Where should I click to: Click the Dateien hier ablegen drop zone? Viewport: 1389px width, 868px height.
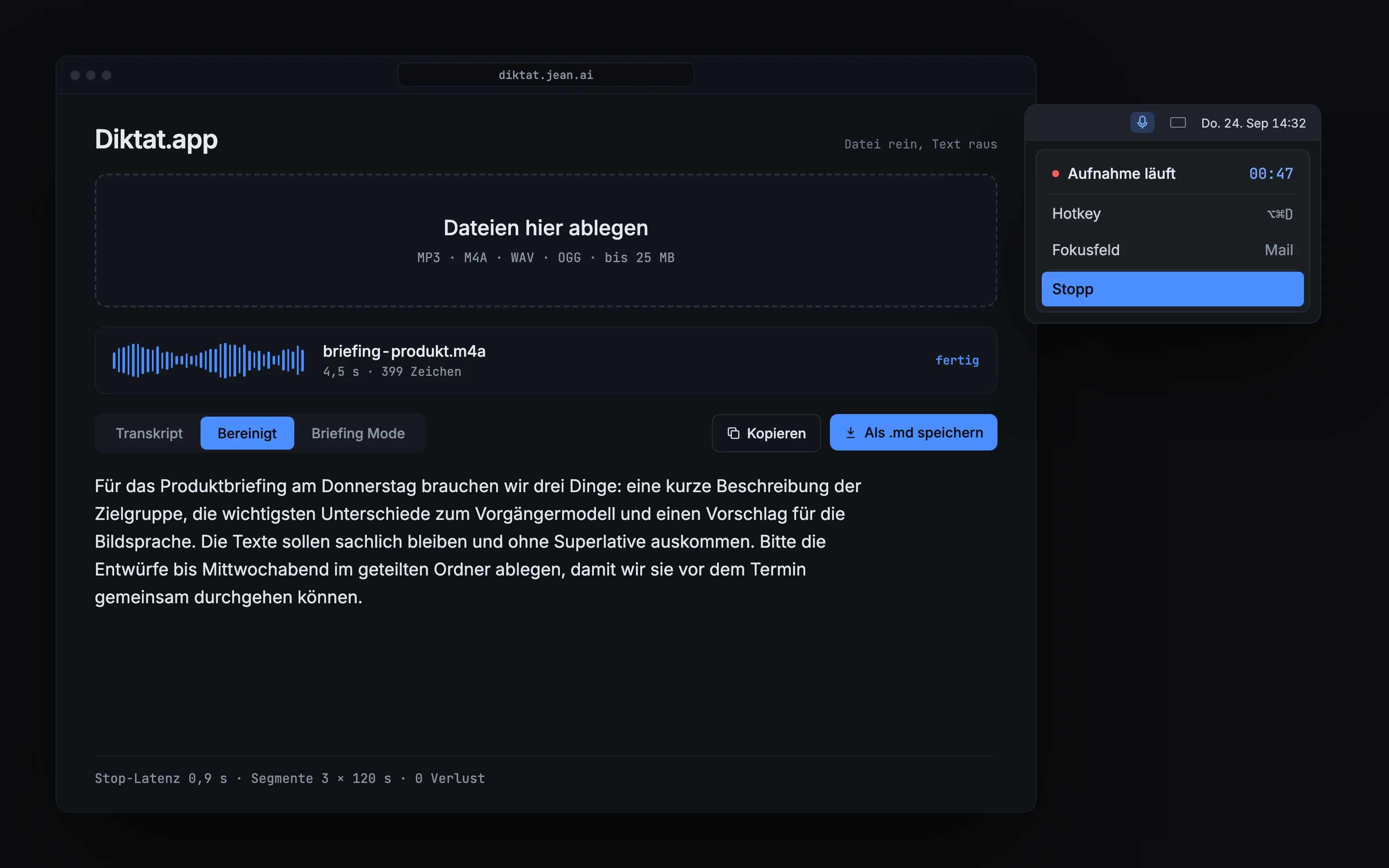[x=545, y=240]
